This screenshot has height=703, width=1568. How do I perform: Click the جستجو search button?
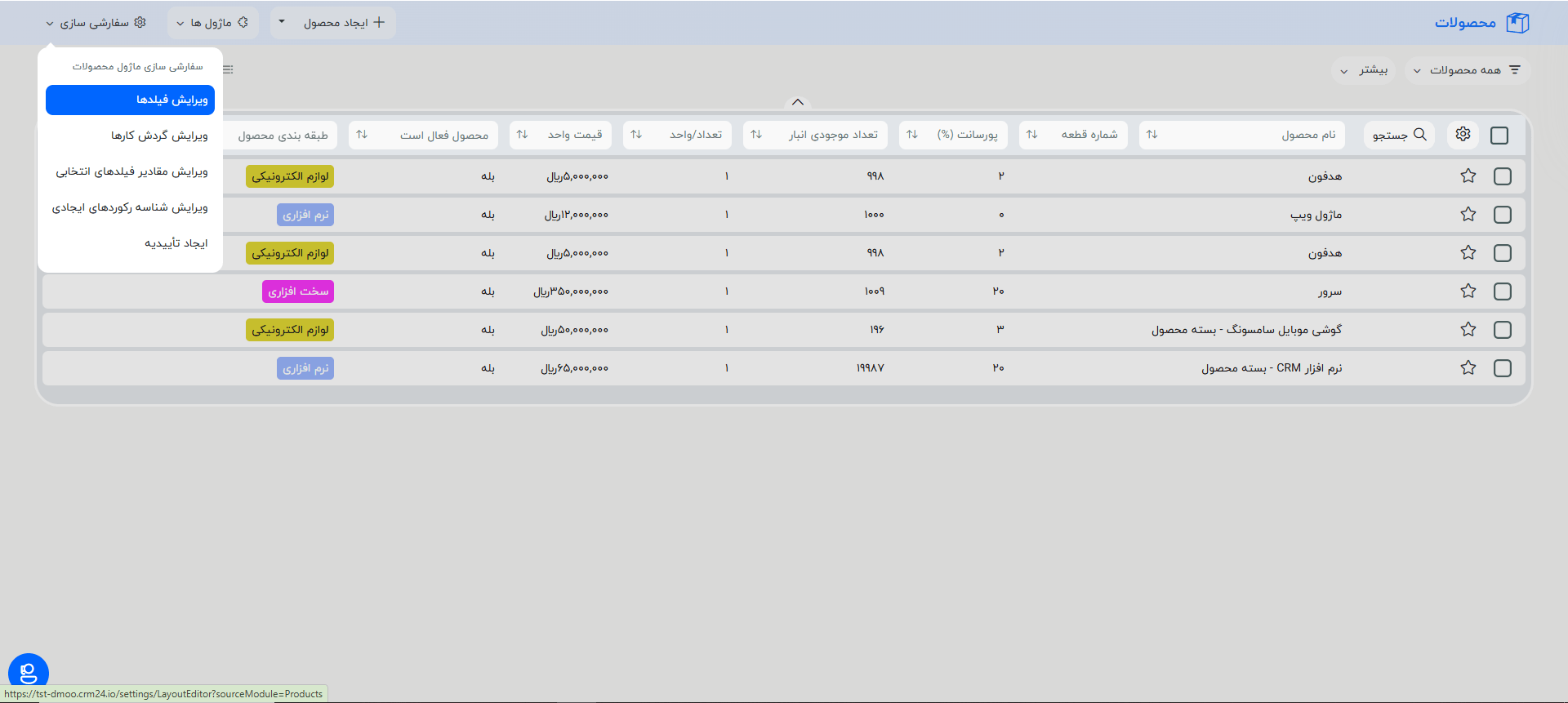click(x=1399, y=135)
